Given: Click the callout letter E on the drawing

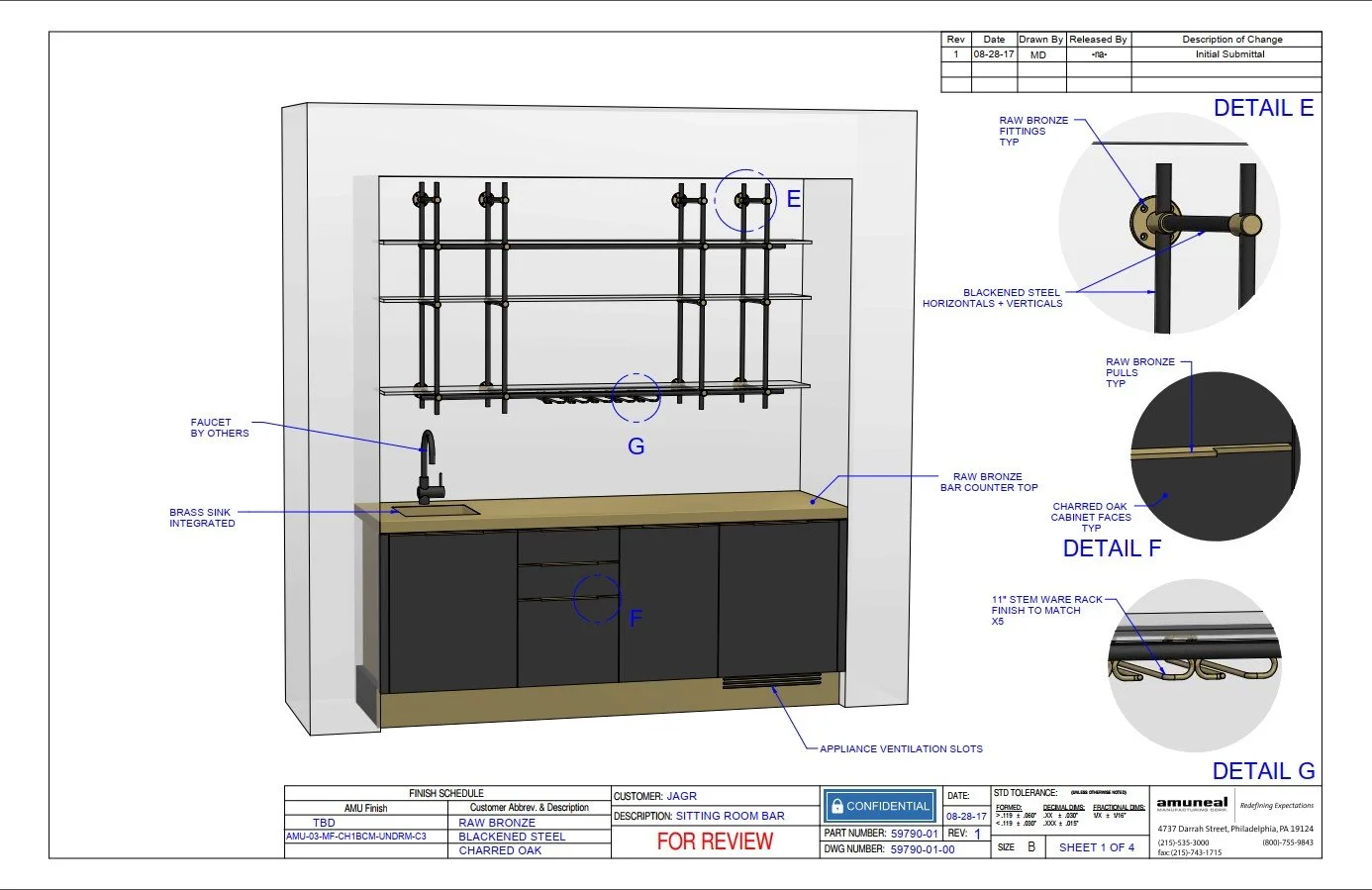Looking at the screenshot, I should point(793,199).
